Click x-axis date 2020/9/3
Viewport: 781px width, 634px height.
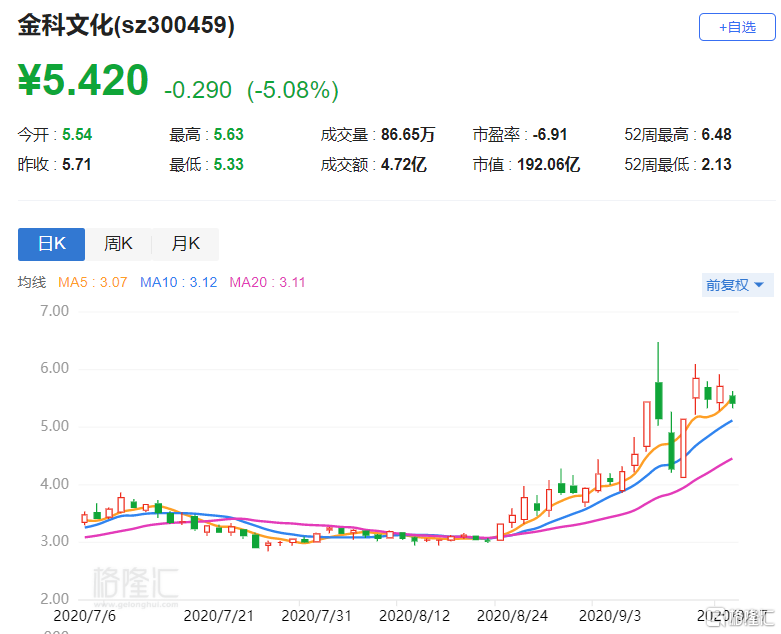[610, 616]
